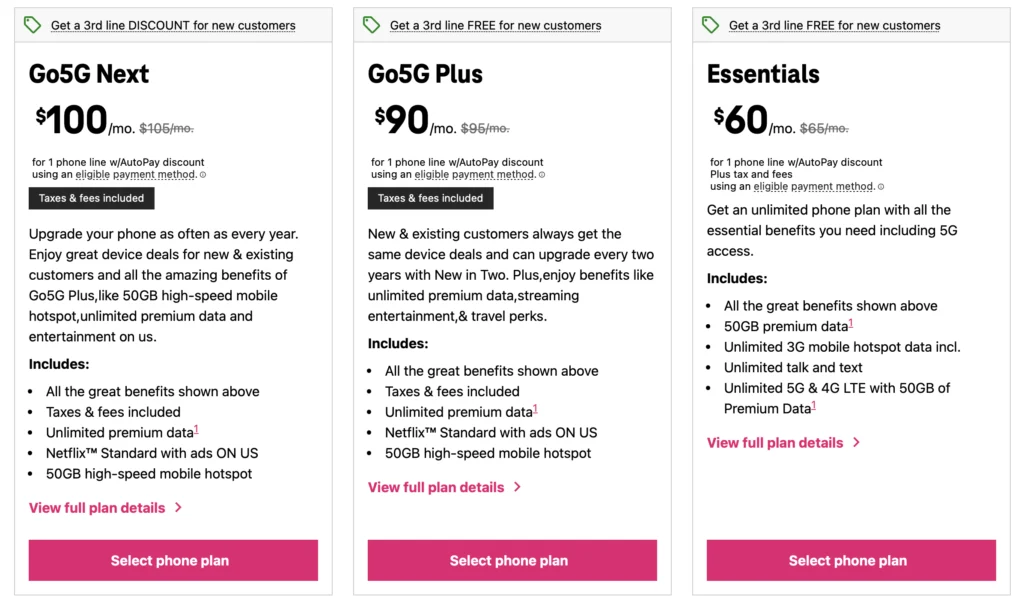Expand the Go5G Plus full plan details chevron
The width and height of the screenshot is (1024, 604).
[517, 487]
